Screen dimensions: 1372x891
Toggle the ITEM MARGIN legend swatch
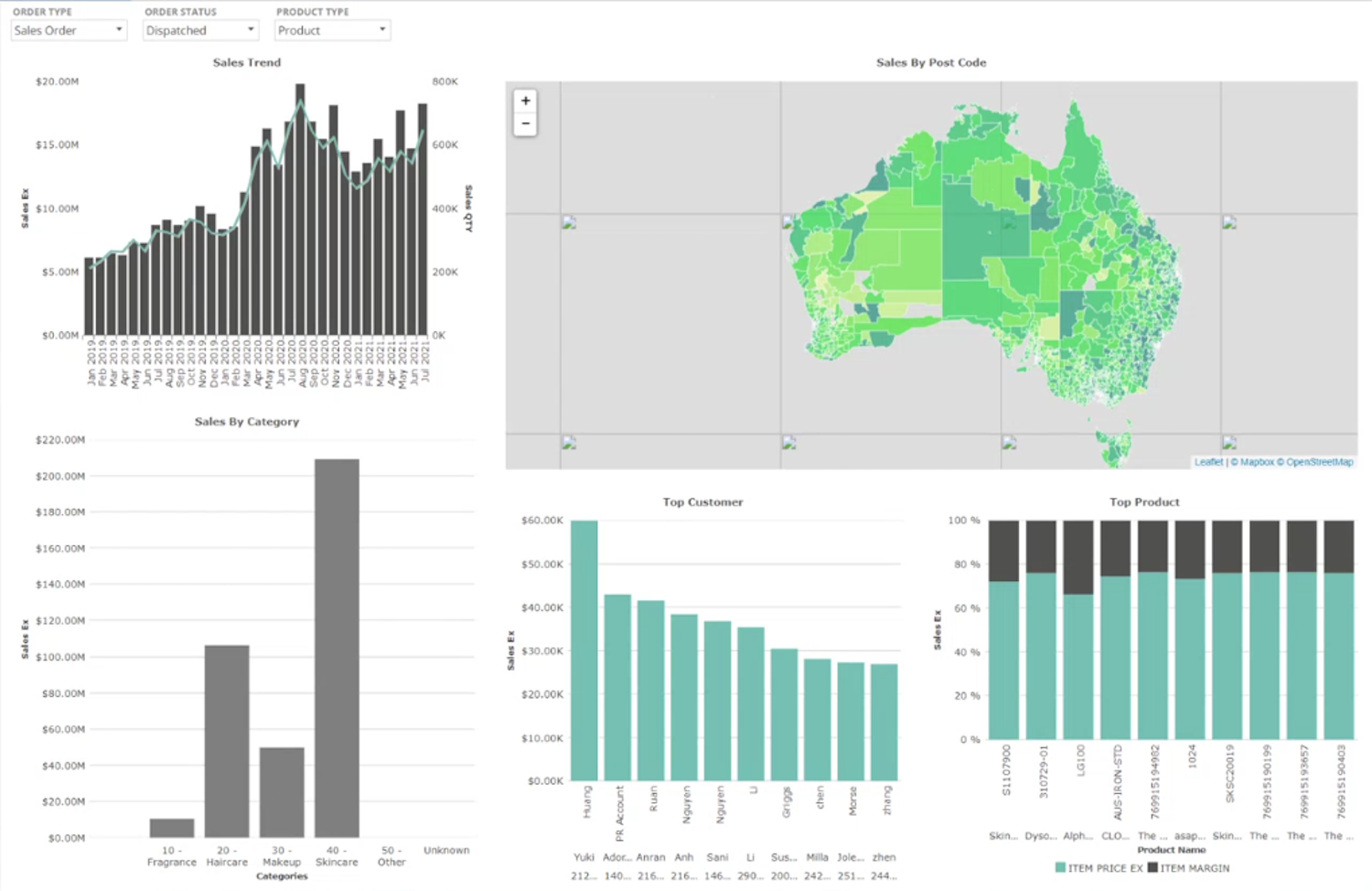pos(1152,867)
